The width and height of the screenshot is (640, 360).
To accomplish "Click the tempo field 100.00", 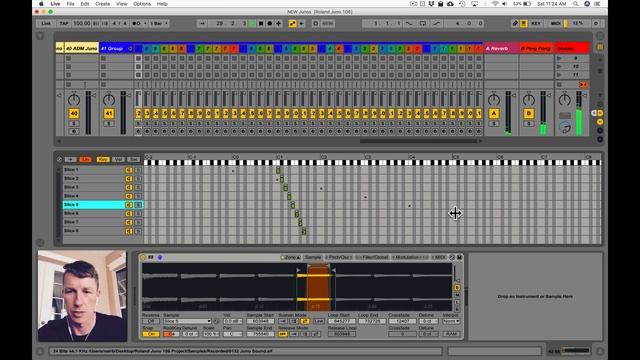I will click(82, 24).
